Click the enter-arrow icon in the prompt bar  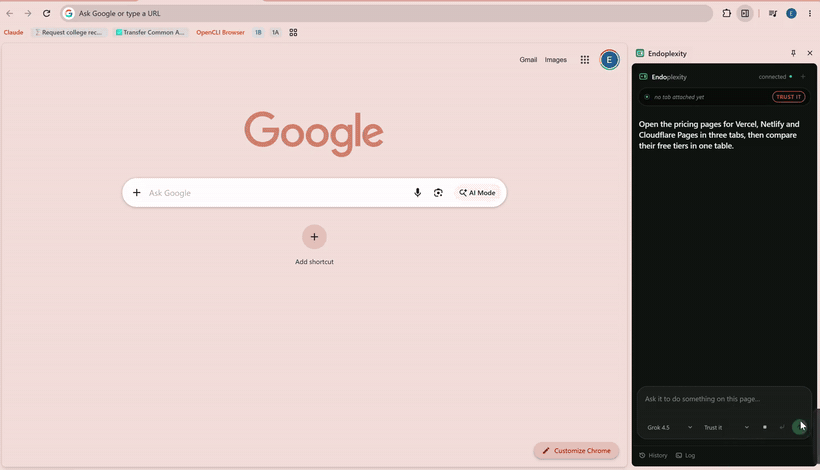tap(782, 427)
